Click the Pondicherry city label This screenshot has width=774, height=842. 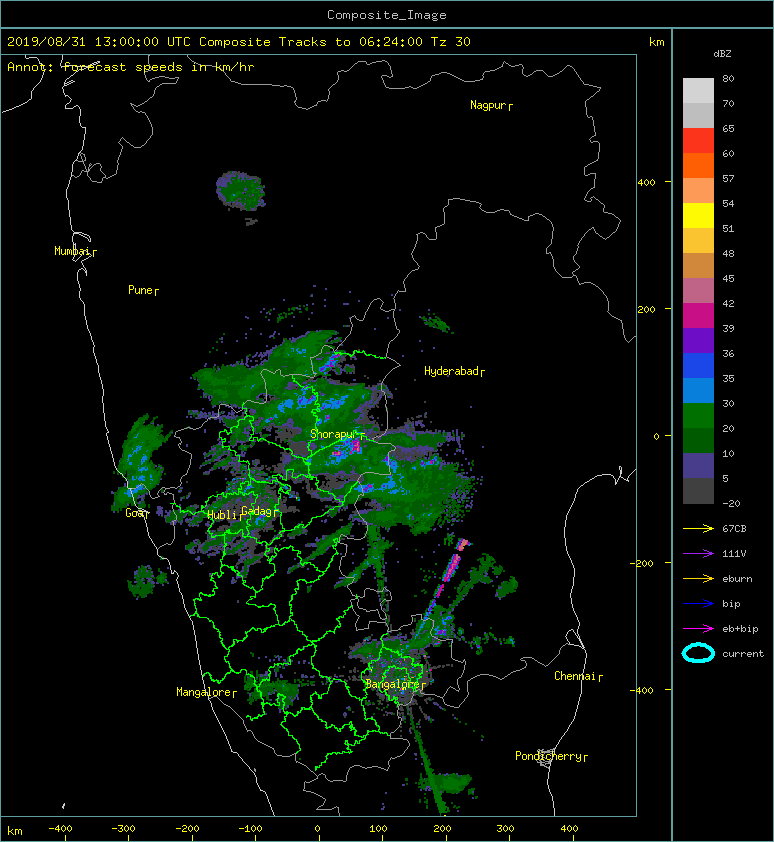548,756
